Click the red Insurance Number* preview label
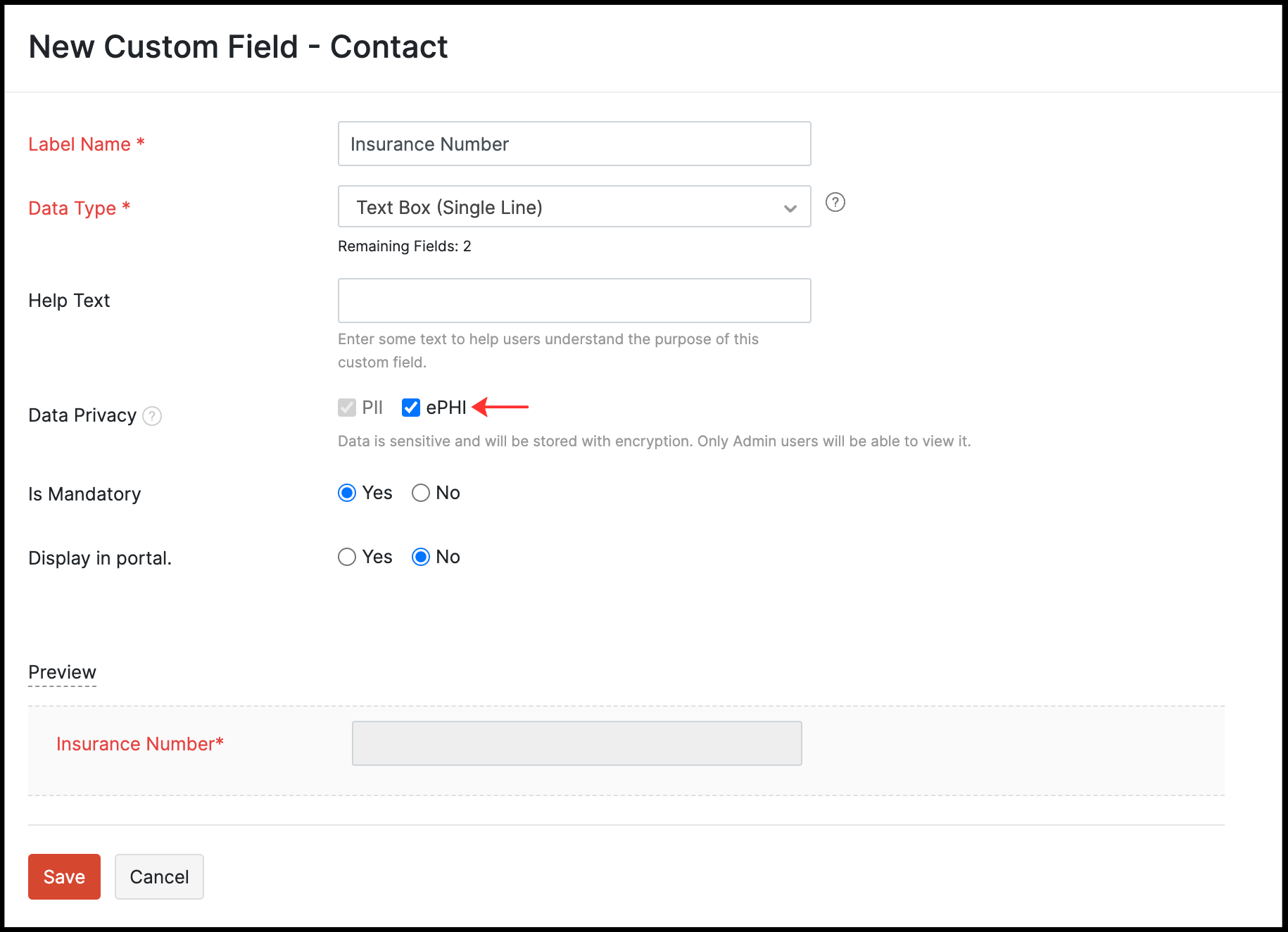The width and height of the screenshot is (1288, 932). point(139,744)
